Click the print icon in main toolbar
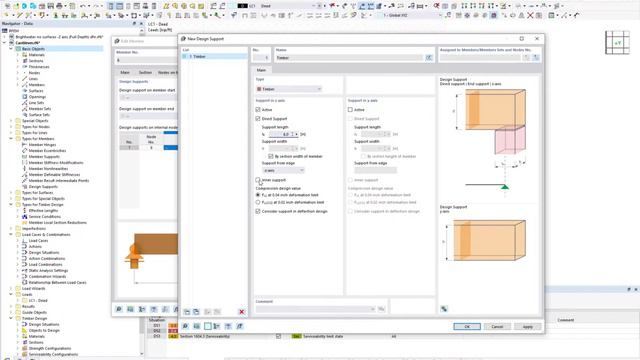640x360 pixels. coord(60,6)
